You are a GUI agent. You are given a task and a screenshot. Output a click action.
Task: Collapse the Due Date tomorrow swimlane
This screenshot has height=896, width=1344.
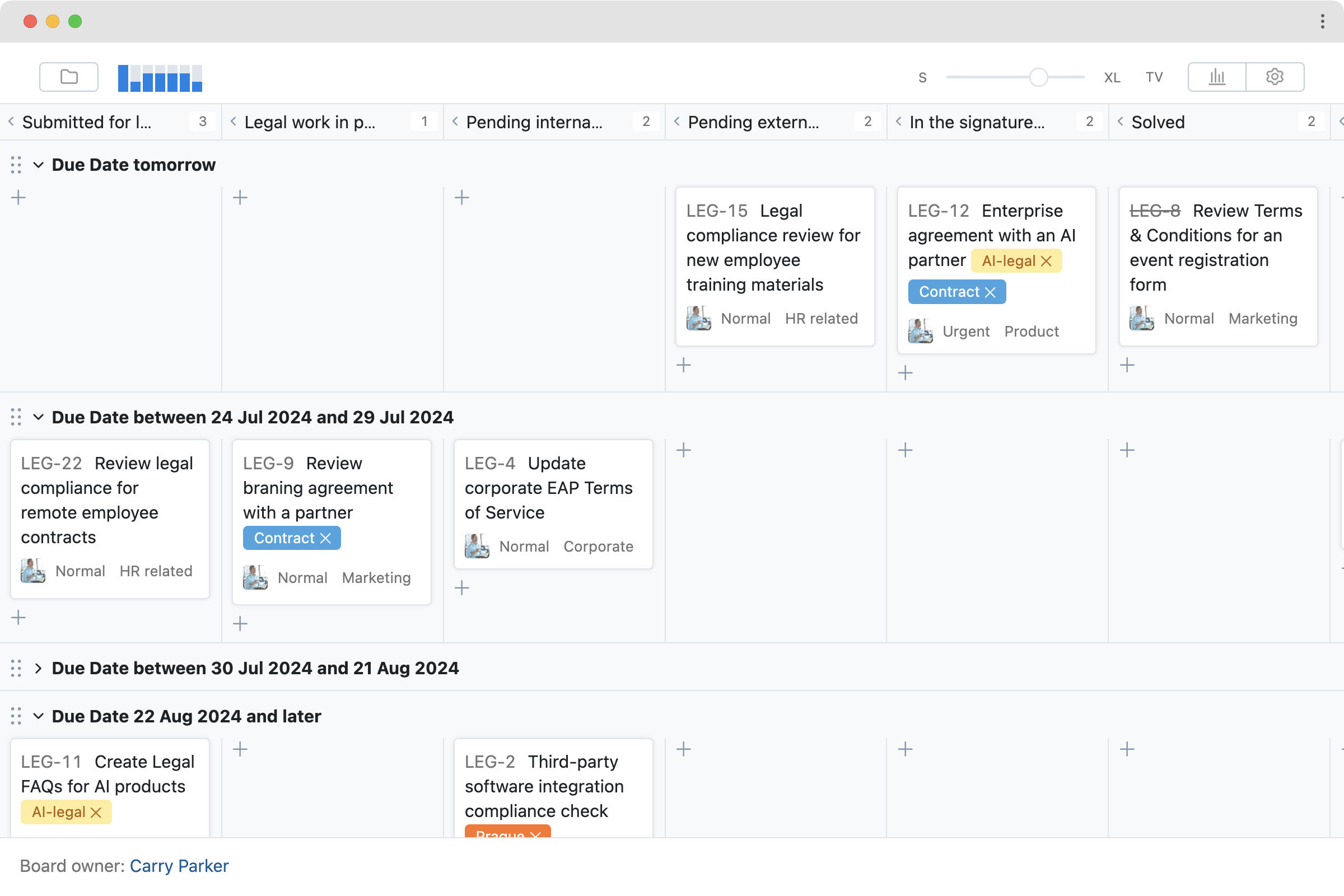pyautogui.click(x=38, y=165)
